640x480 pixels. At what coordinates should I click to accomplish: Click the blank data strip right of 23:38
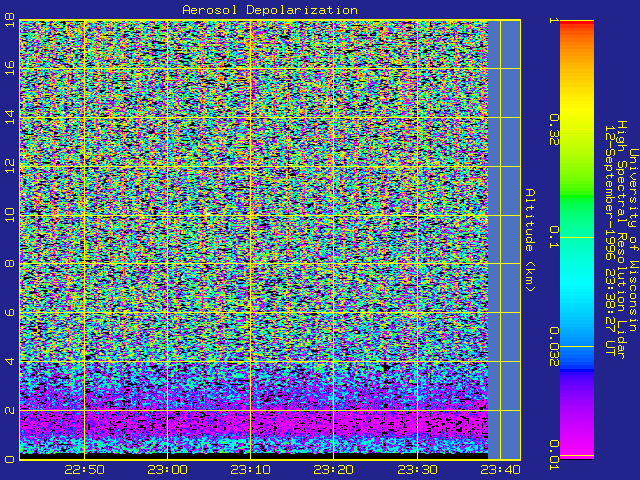pos(504,240)
